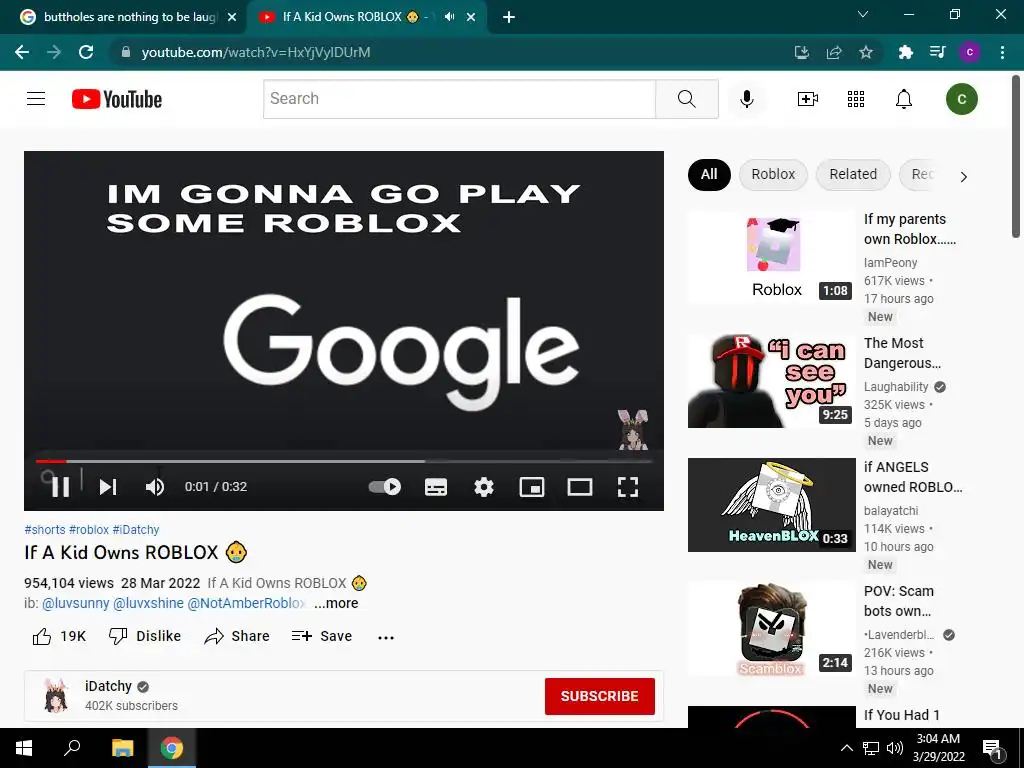The image size is (1024, 768).
Task: Skip to the next video
Action: pyautogui.click(x=108, y=487)
